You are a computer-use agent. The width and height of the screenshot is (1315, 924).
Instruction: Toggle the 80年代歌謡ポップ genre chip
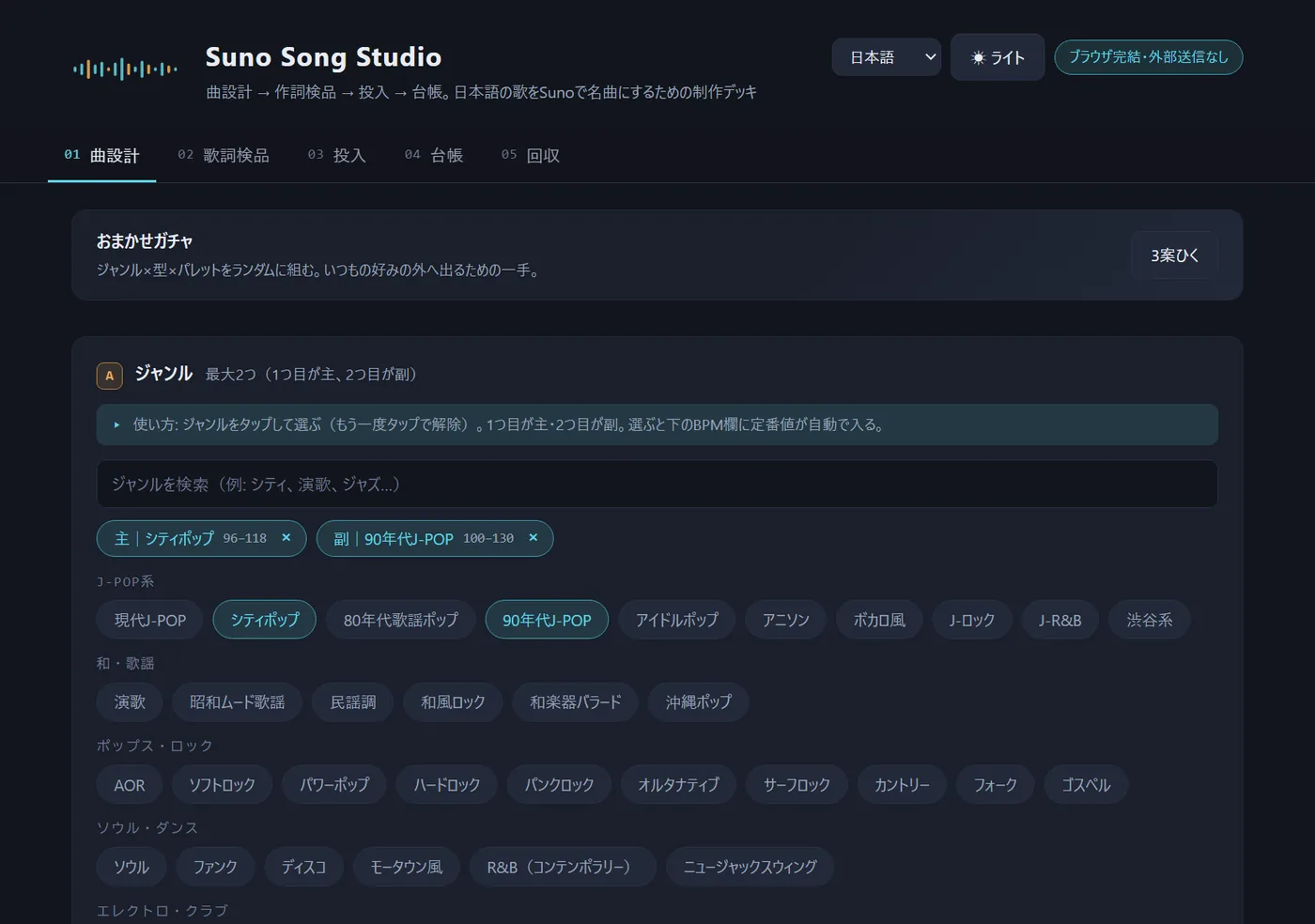401,620
